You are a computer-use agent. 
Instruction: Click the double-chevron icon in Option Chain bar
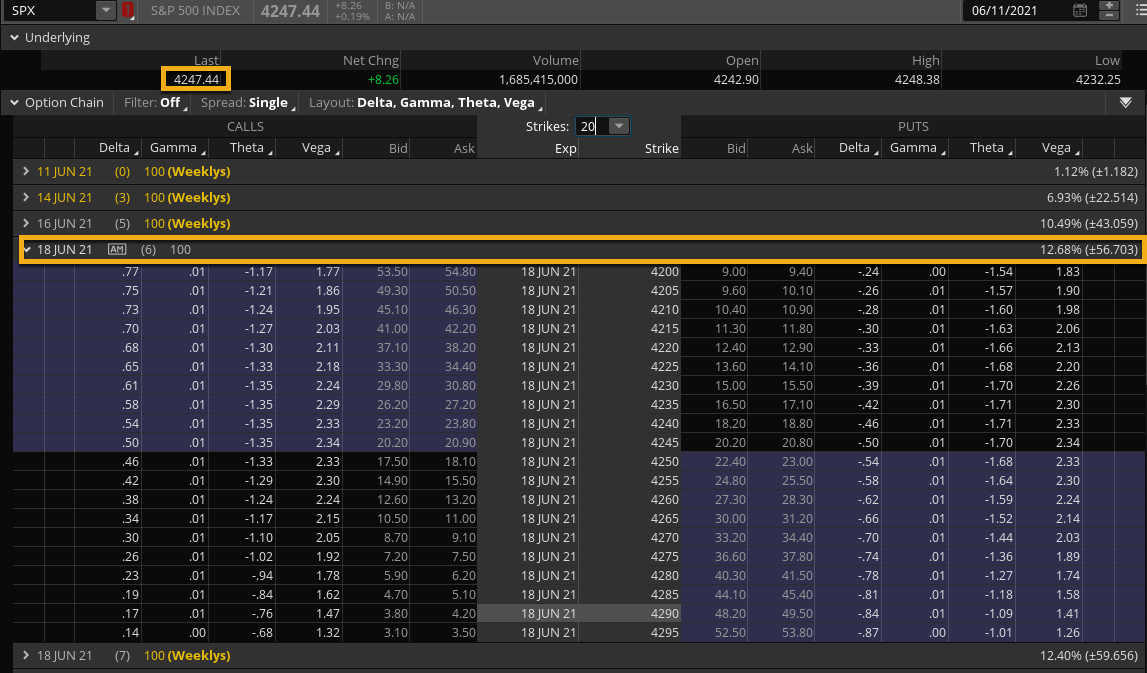coord(1125,102)
